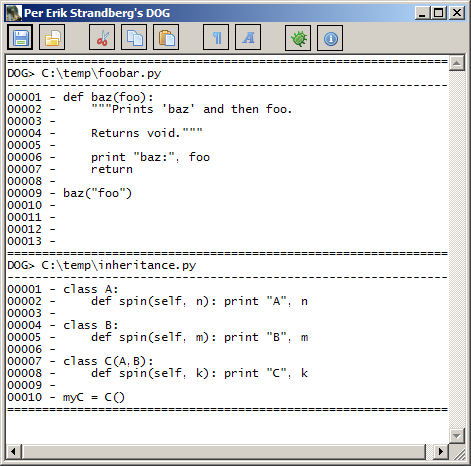Click the line 'myC = C()'

pyautogui.click(x=94, y=397)
